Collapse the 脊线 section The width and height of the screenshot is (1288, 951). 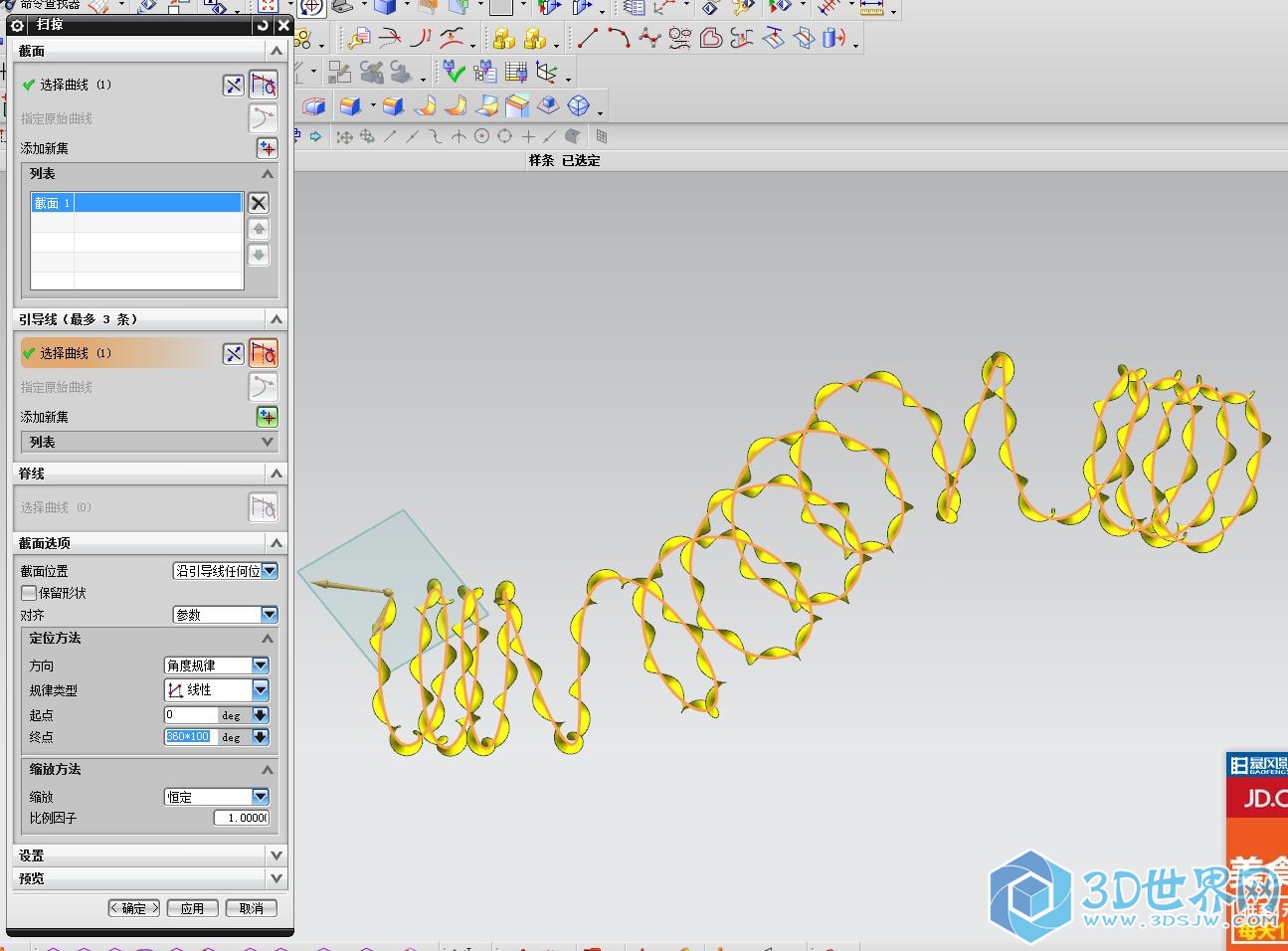(276, 474)
